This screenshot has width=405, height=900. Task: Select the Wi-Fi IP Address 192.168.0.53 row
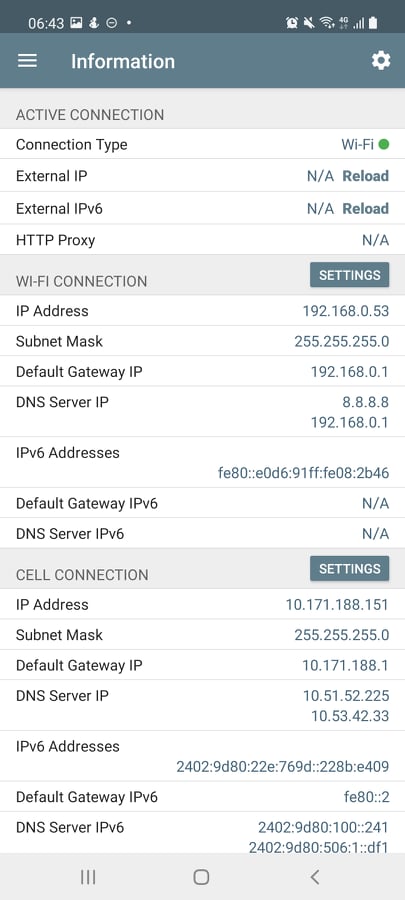click(x=202, y=311)
